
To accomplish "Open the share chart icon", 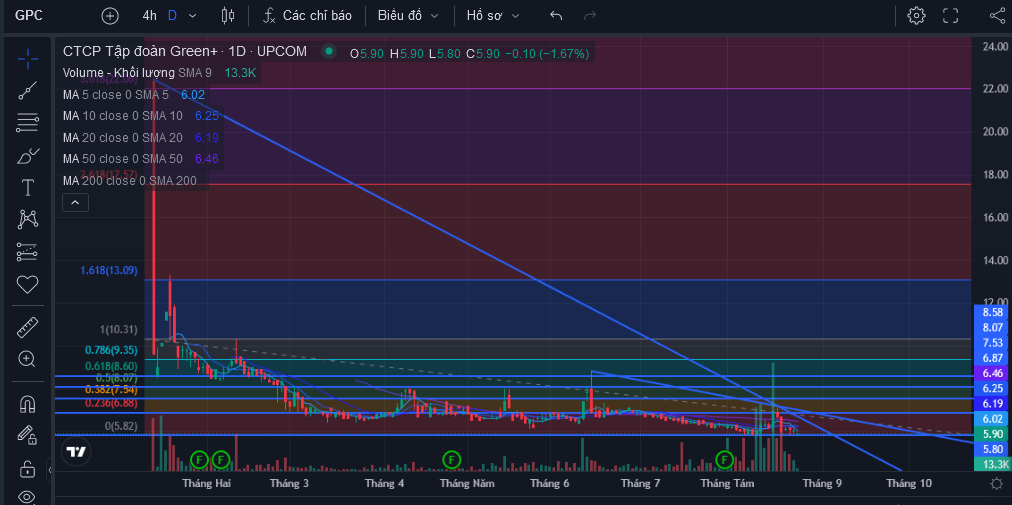I will point(997,15).
